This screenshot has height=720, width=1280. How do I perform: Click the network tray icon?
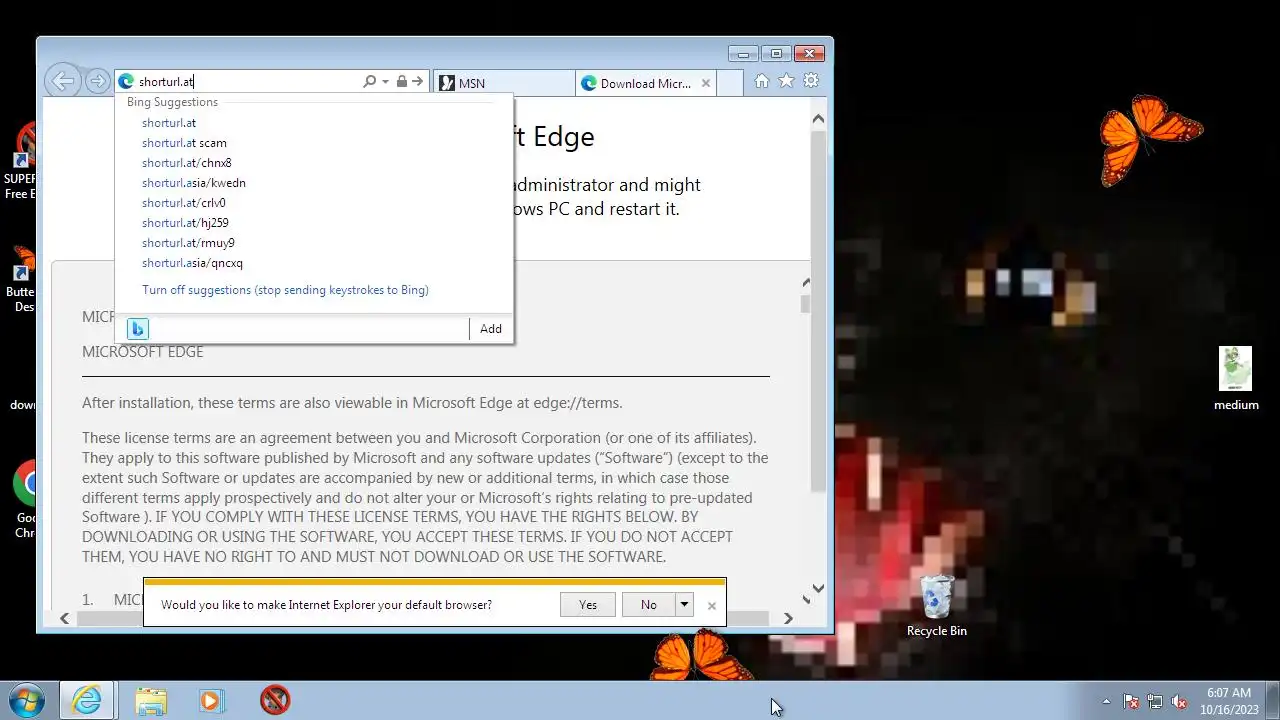pos(1155,701)
